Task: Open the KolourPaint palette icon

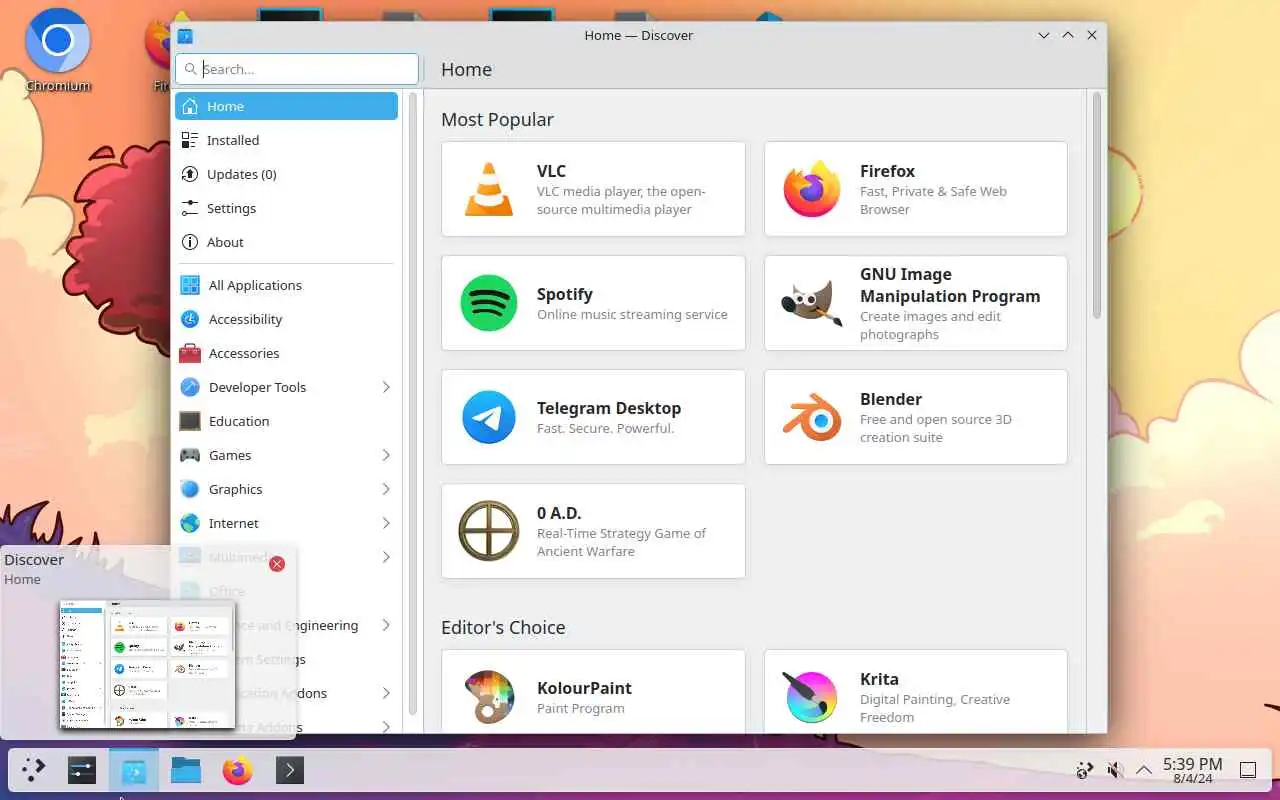Action: coord(489,697)
